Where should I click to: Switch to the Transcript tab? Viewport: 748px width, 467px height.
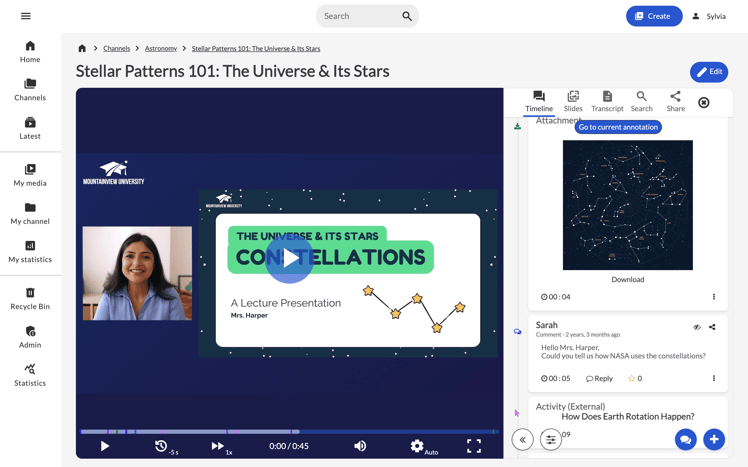click(607, 101)
